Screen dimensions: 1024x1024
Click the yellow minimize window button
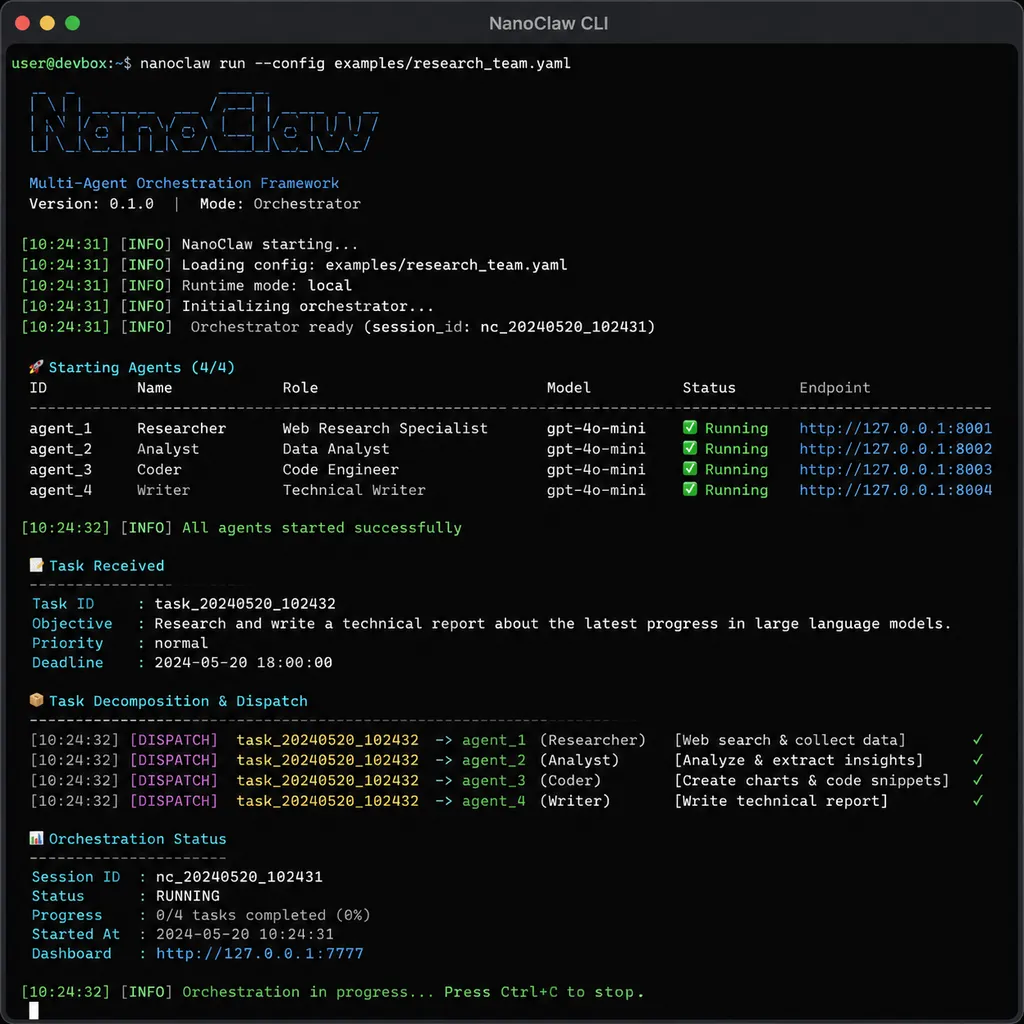point(48,24)
